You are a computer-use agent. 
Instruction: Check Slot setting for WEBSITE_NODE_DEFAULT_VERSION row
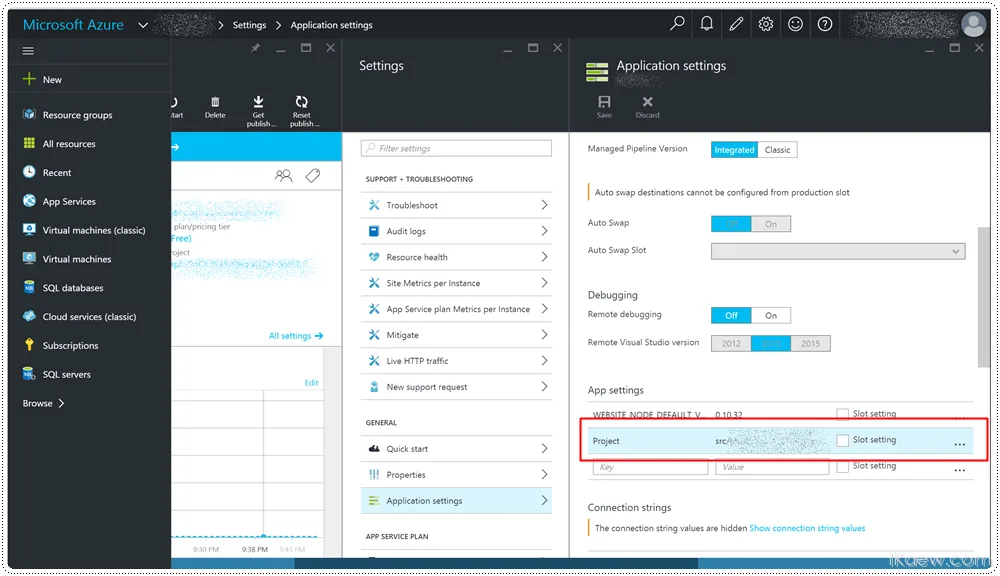click(842, 414)
